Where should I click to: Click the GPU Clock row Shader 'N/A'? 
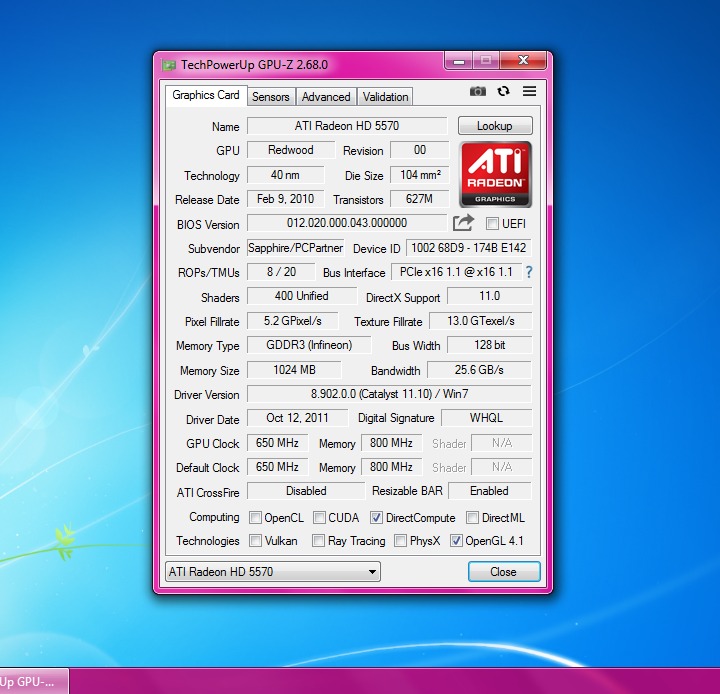tap(502, 443)
